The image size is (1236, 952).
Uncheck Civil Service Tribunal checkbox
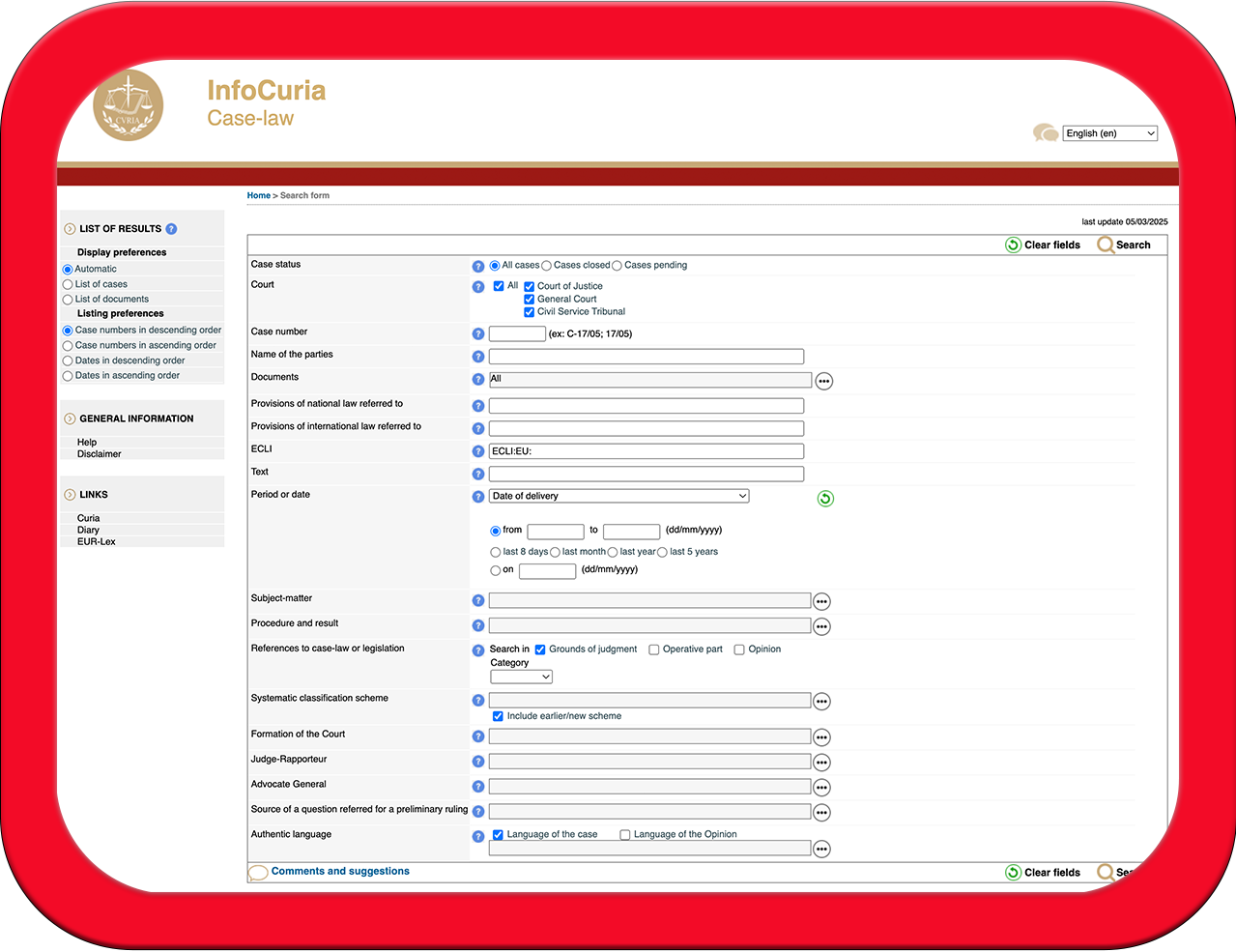529,312
